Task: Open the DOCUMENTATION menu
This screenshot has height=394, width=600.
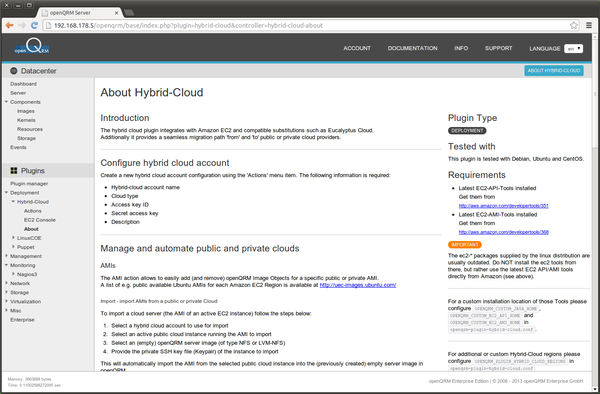Action: 412,48
